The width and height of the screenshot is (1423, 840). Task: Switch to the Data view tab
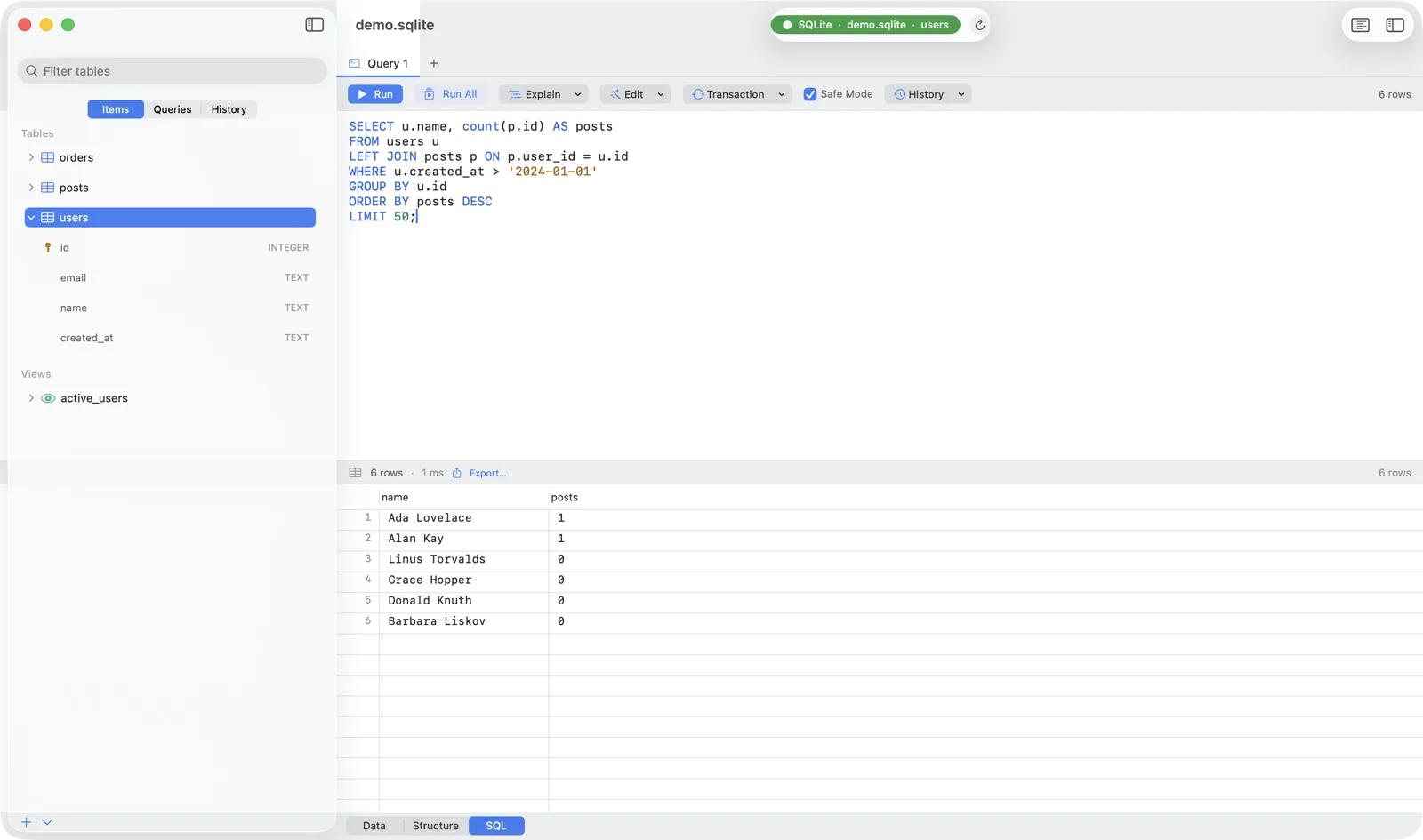click(374, 826)
